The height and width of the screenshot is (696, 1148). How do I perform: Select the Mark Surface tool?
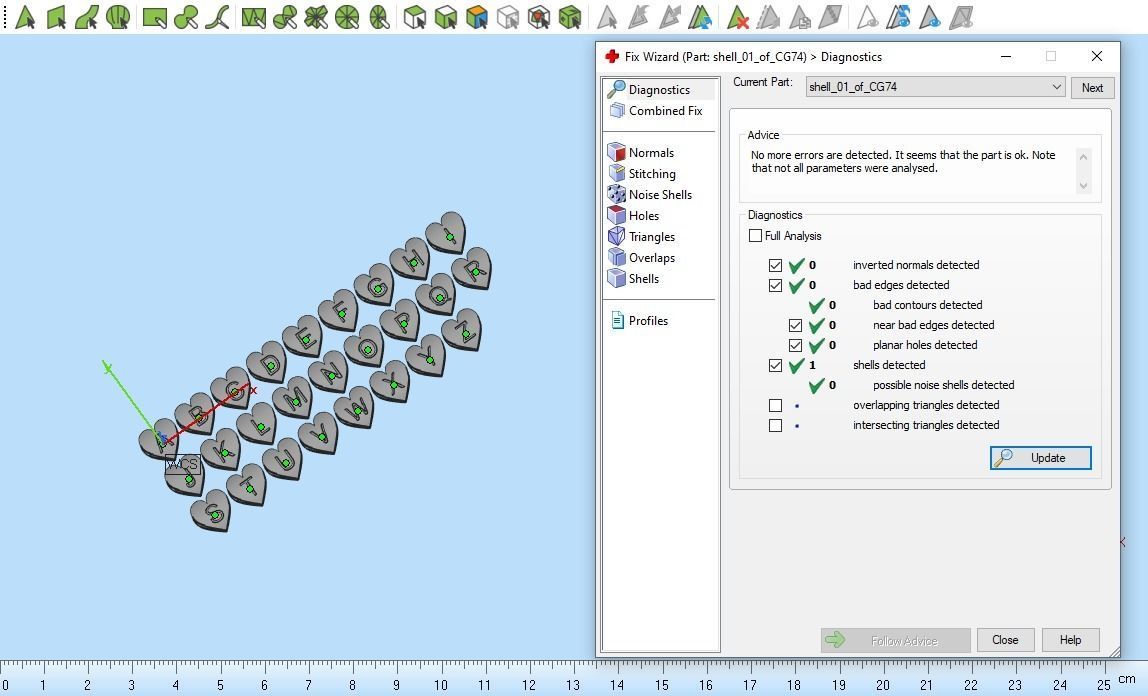click(x=87, y=16)
